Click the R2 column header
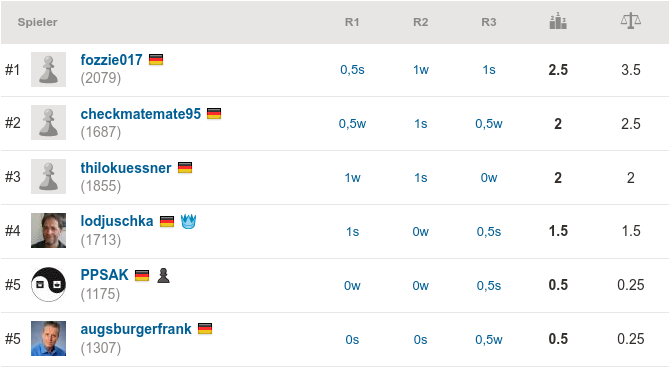 point(420,22)
